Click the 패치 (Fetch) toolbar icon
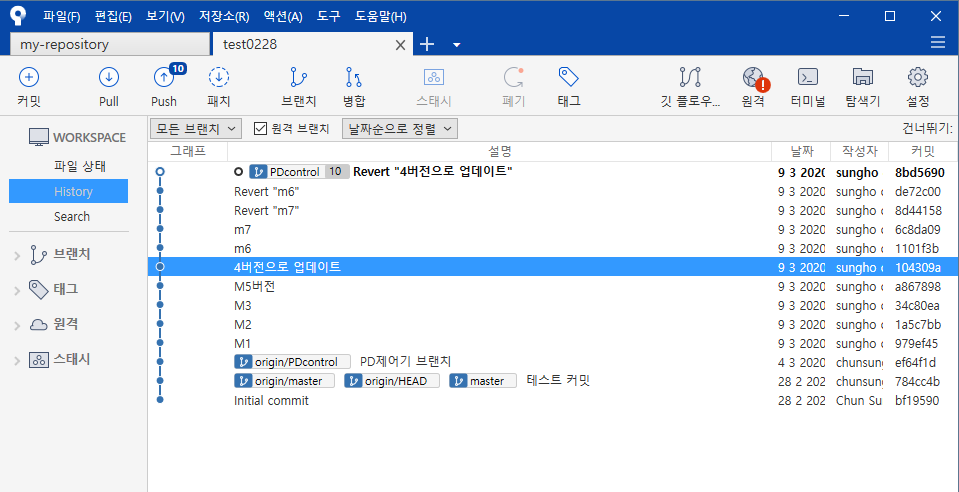The height and width of the screenshot is (492, 959). pos(218,77)
